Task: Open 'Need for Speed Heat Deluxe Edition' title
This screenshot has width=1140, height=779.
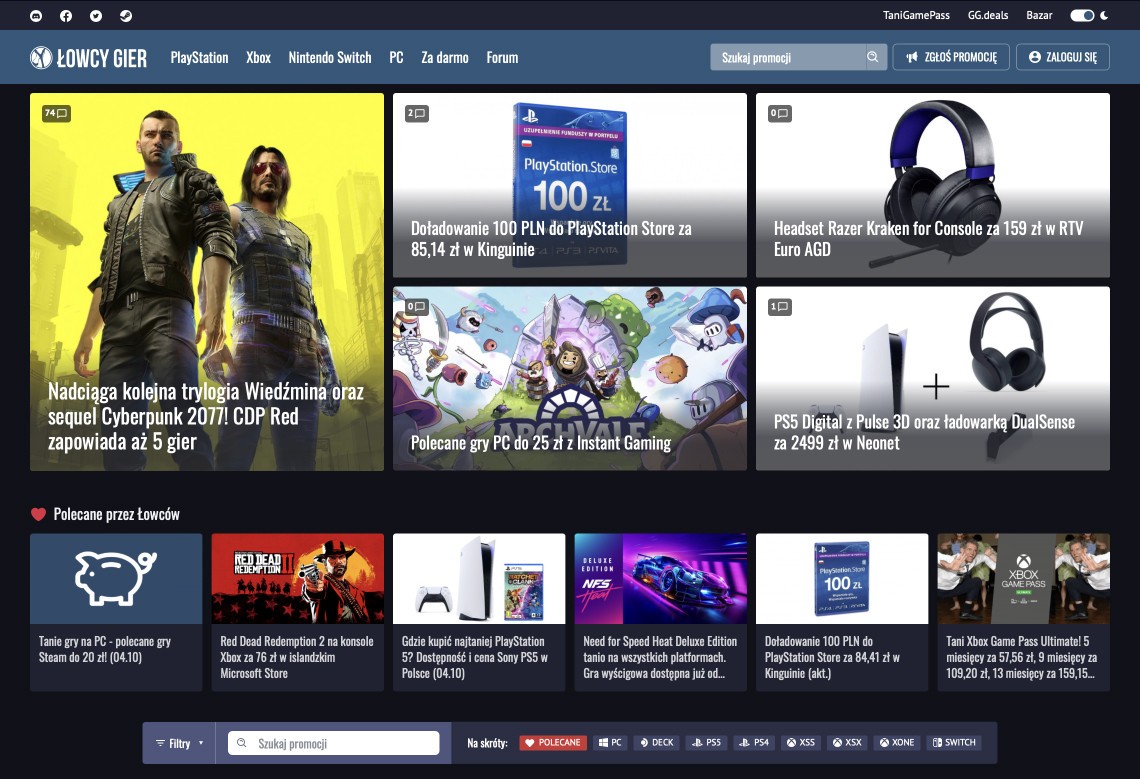Action: coord(660,658)
